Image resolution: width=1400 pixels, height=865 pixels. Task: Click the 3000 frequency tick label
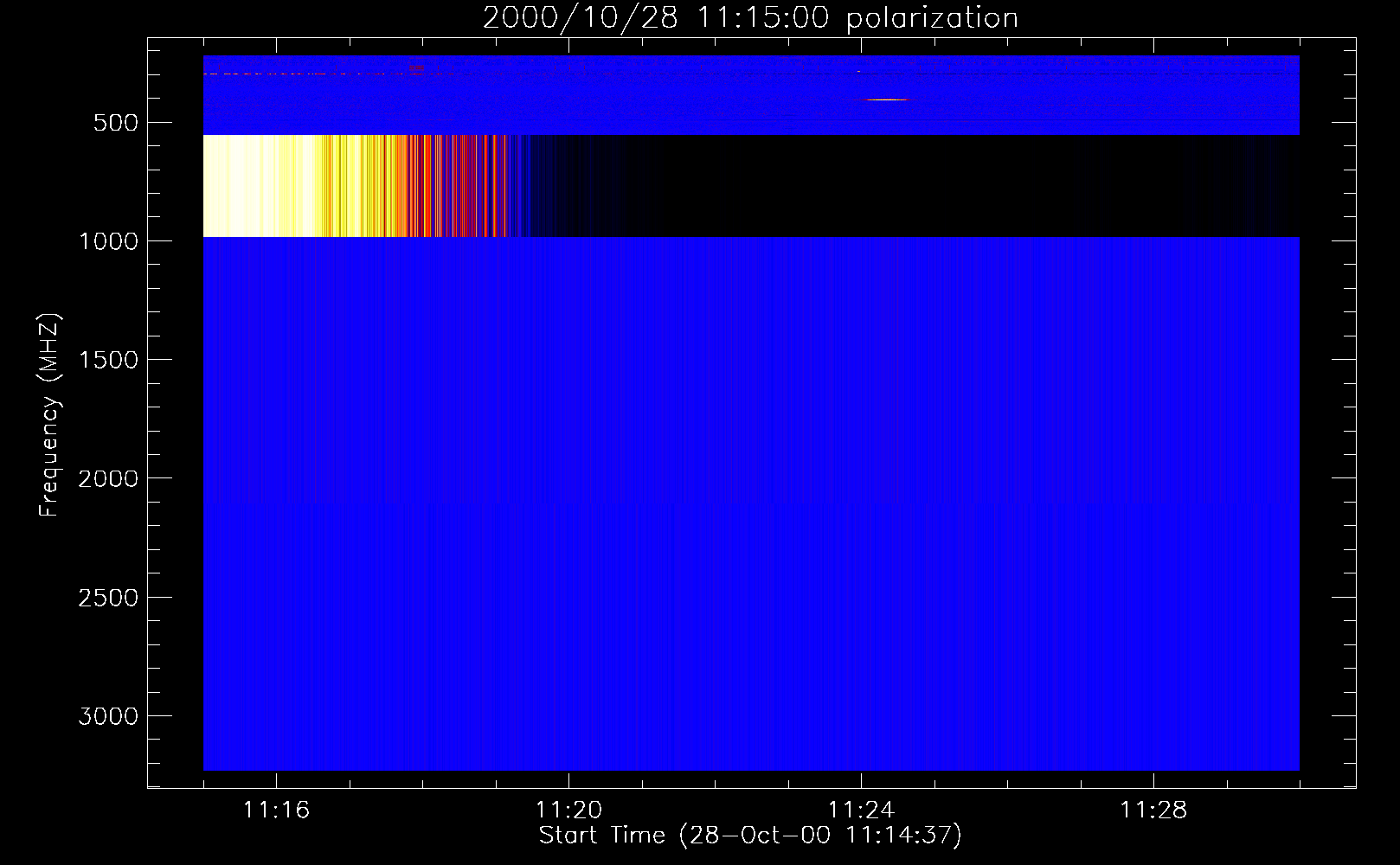108,716
